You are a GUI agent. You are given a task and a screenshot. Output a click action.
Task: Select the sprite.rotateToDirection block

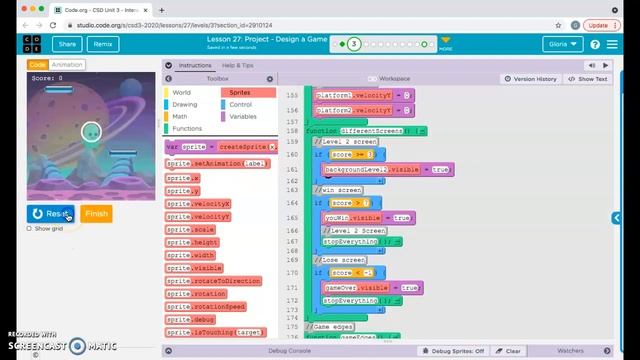(213, 281)
